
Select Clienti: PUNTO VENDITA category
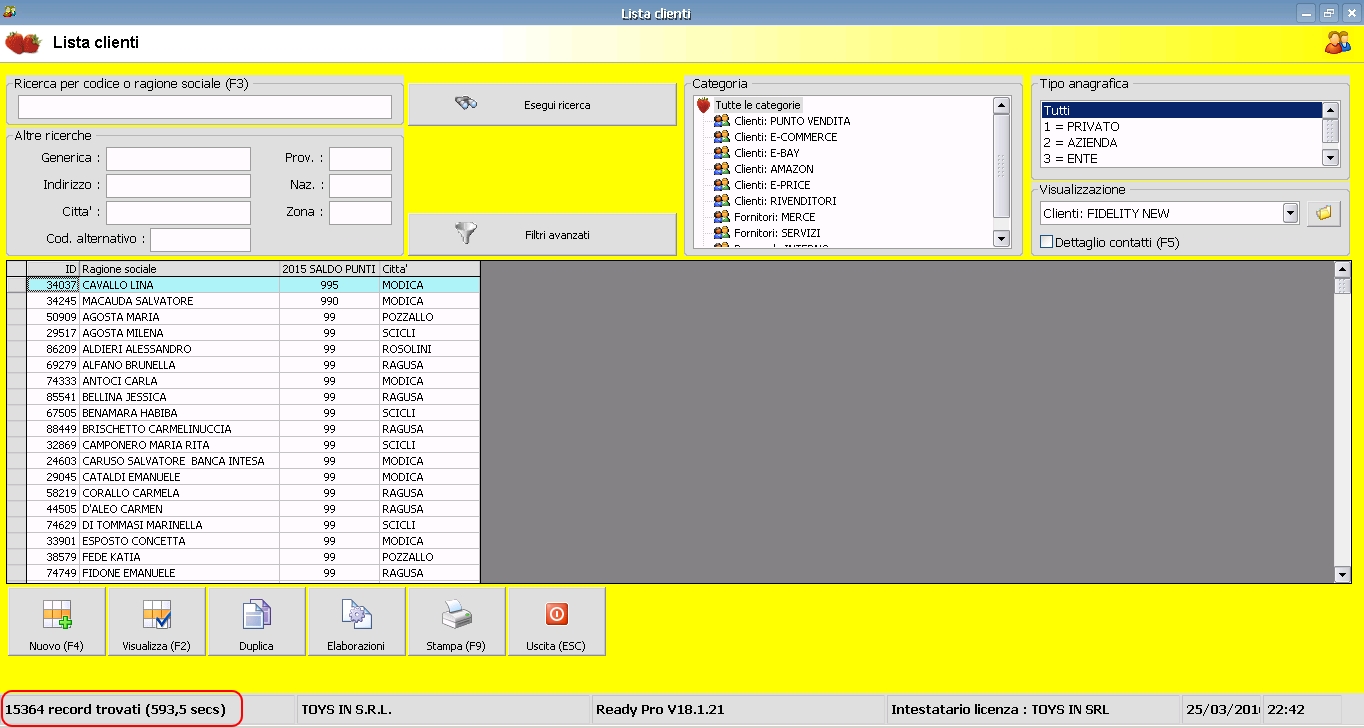pyautogui.click(x=792, y=121)
